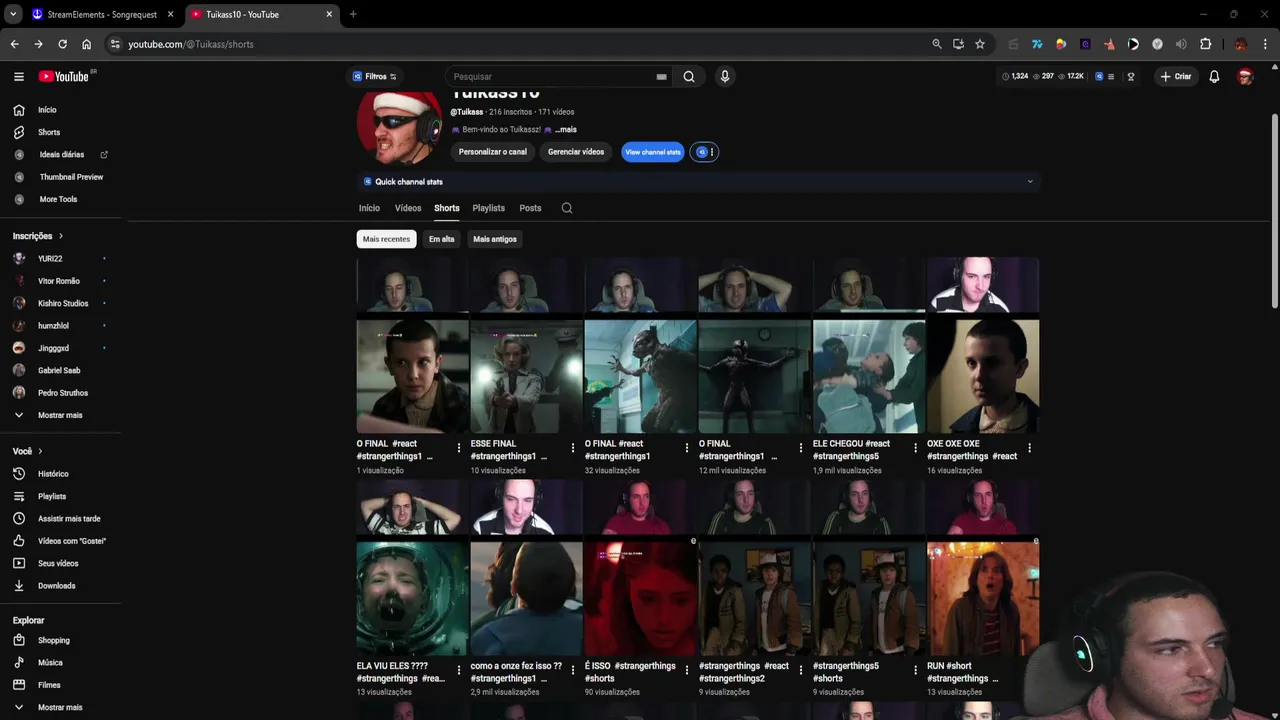Expand the Você section arrow
Image resolution: width=1280 pixels, height=720 pixels.
[40, 451]
